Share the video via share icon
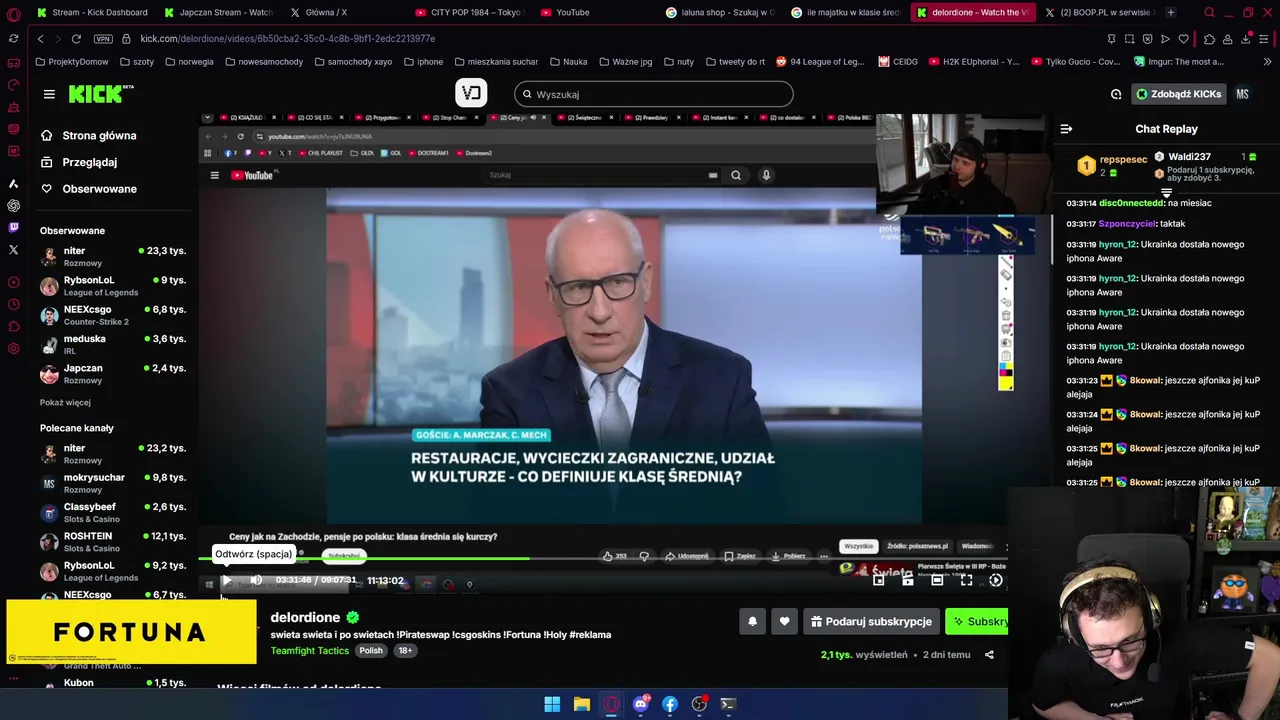 pos(989,655)
